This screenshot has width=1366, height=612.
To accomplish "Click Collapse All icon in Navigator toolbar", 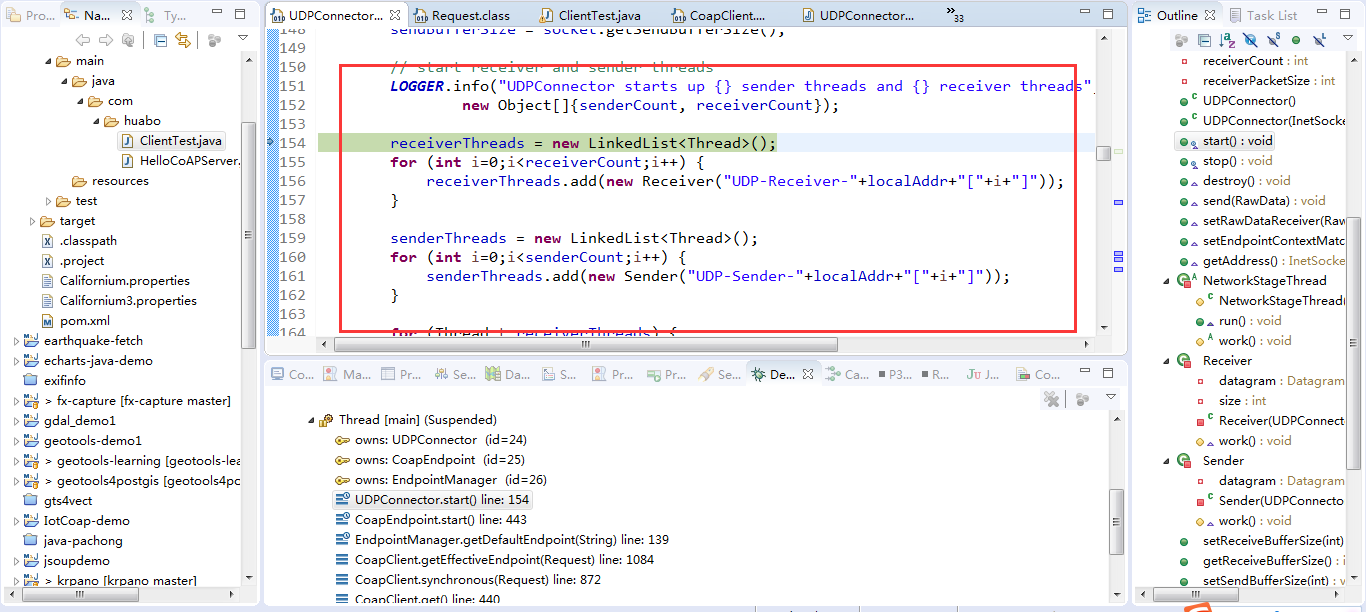I will click(161, 40).
